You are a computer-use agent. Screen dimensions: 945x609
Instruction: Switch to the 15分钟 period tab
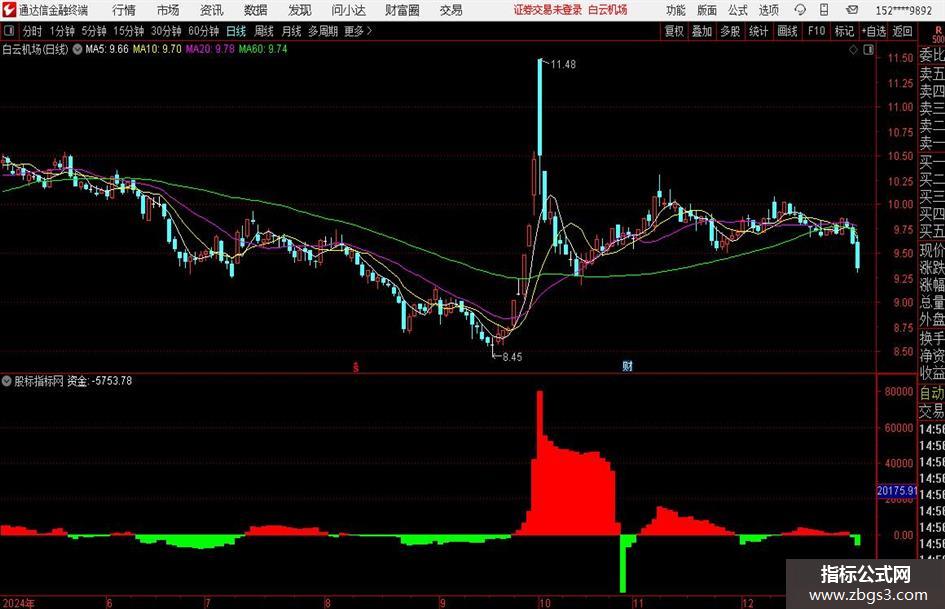coord(128,31)
